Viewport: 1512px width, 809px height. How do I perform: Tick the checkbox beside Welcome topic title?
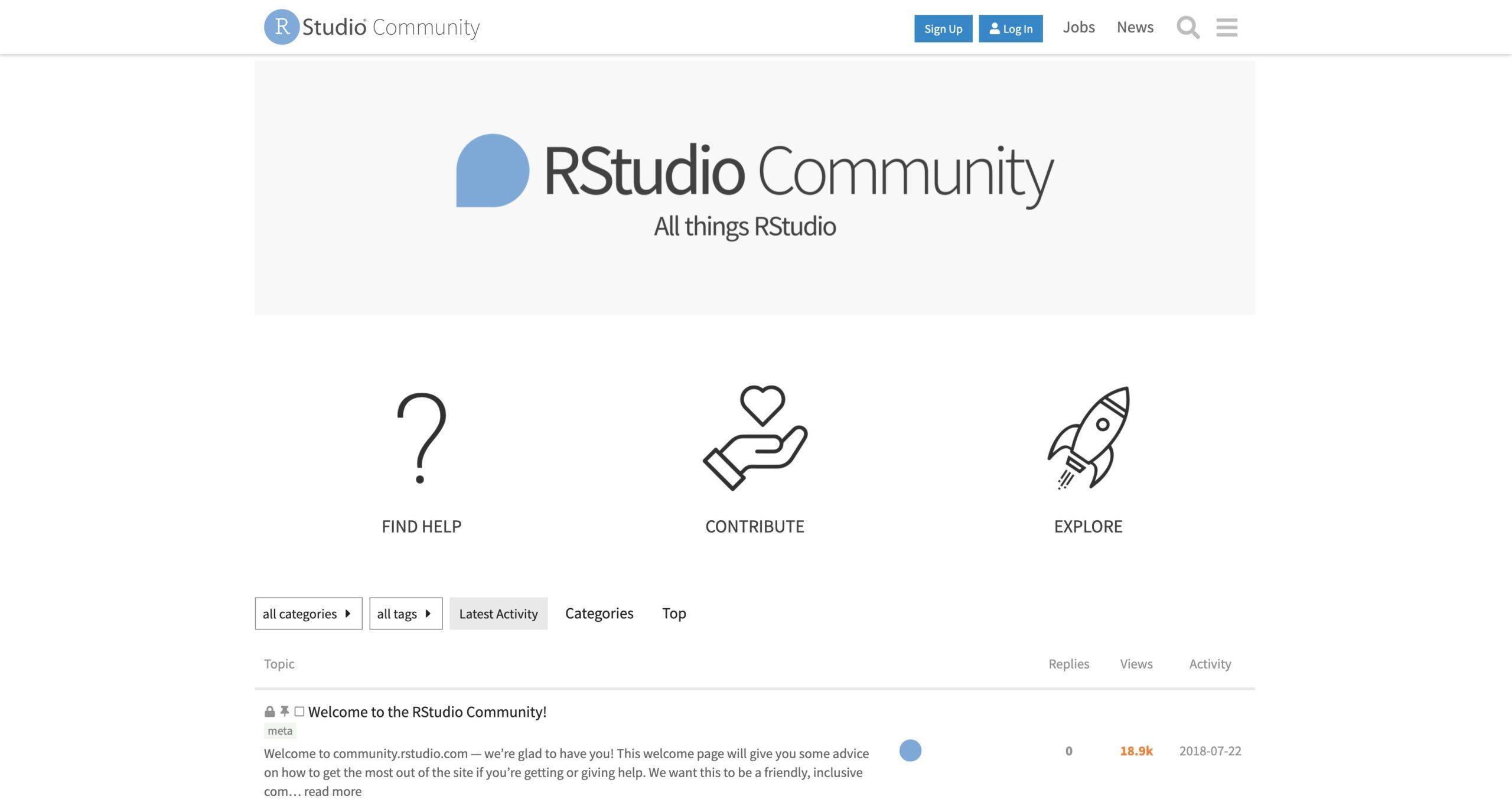pos(299,712)
